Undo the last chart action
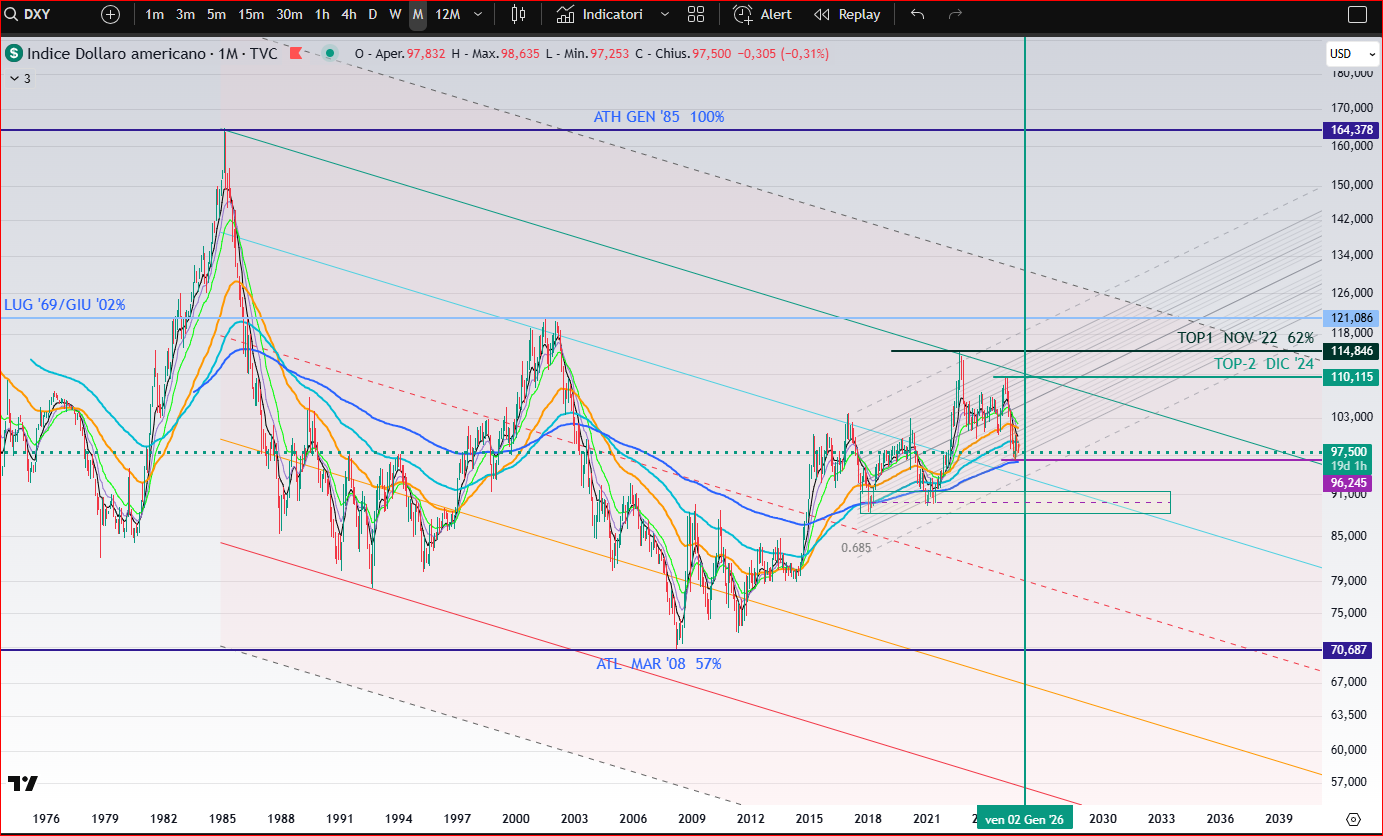 (918, 14)
